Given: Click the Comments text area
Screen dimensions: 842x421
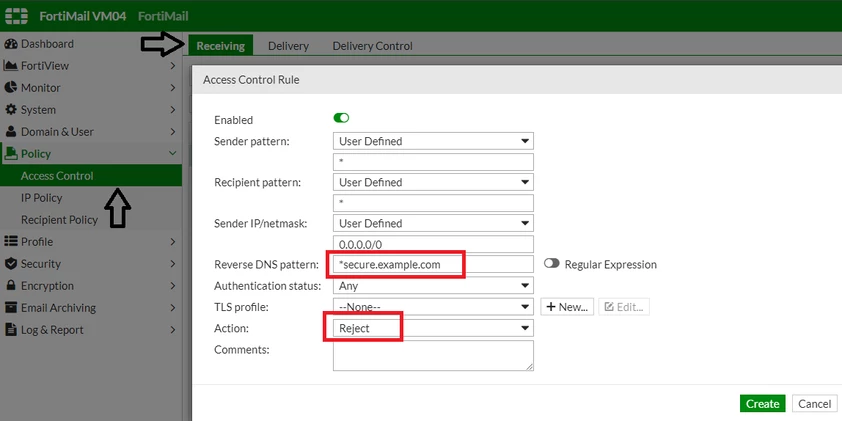Looking at the screenshot, I should (433, 355).
